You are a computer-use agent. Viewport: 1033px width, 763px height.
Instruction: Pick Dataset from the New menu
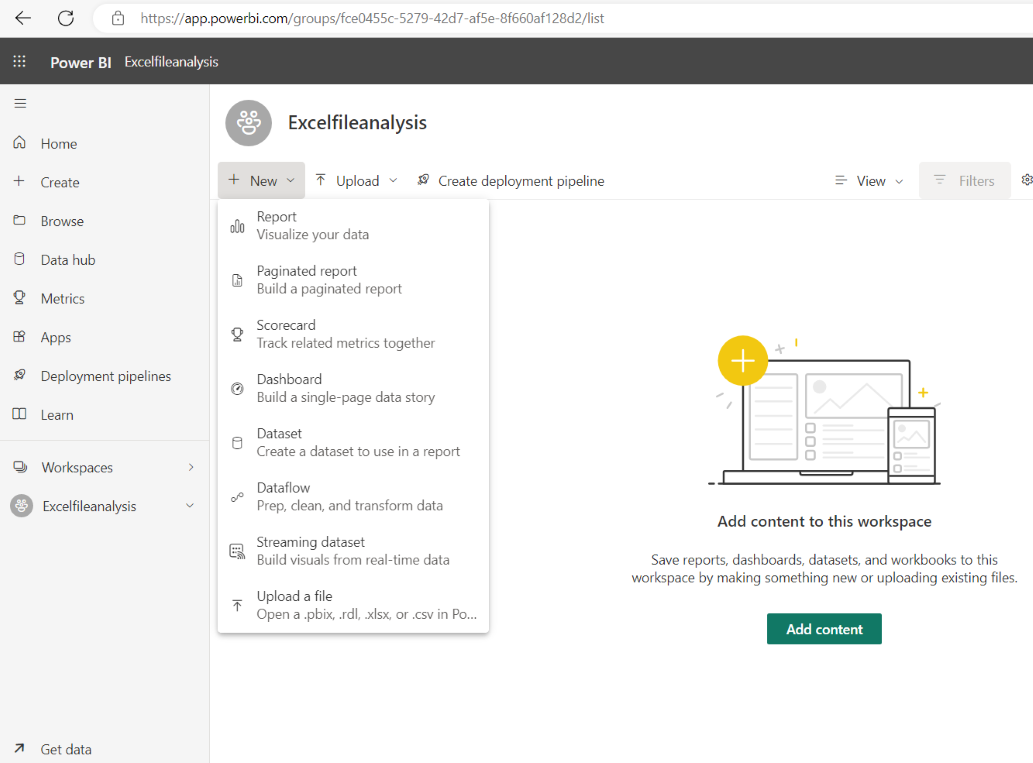click(353, 443)
